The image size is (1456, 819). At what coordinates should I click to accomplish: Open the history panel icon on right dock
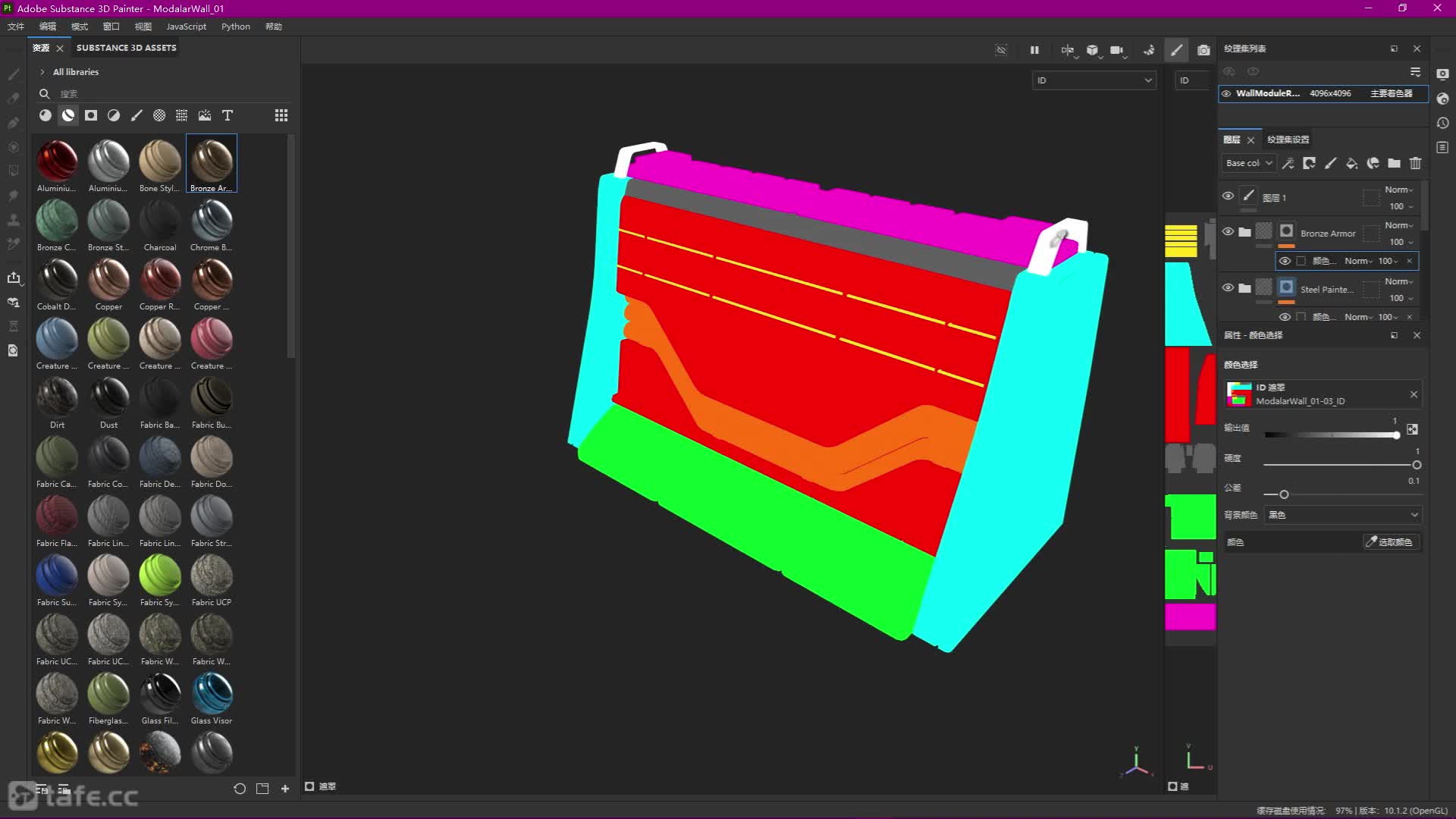1442,123
